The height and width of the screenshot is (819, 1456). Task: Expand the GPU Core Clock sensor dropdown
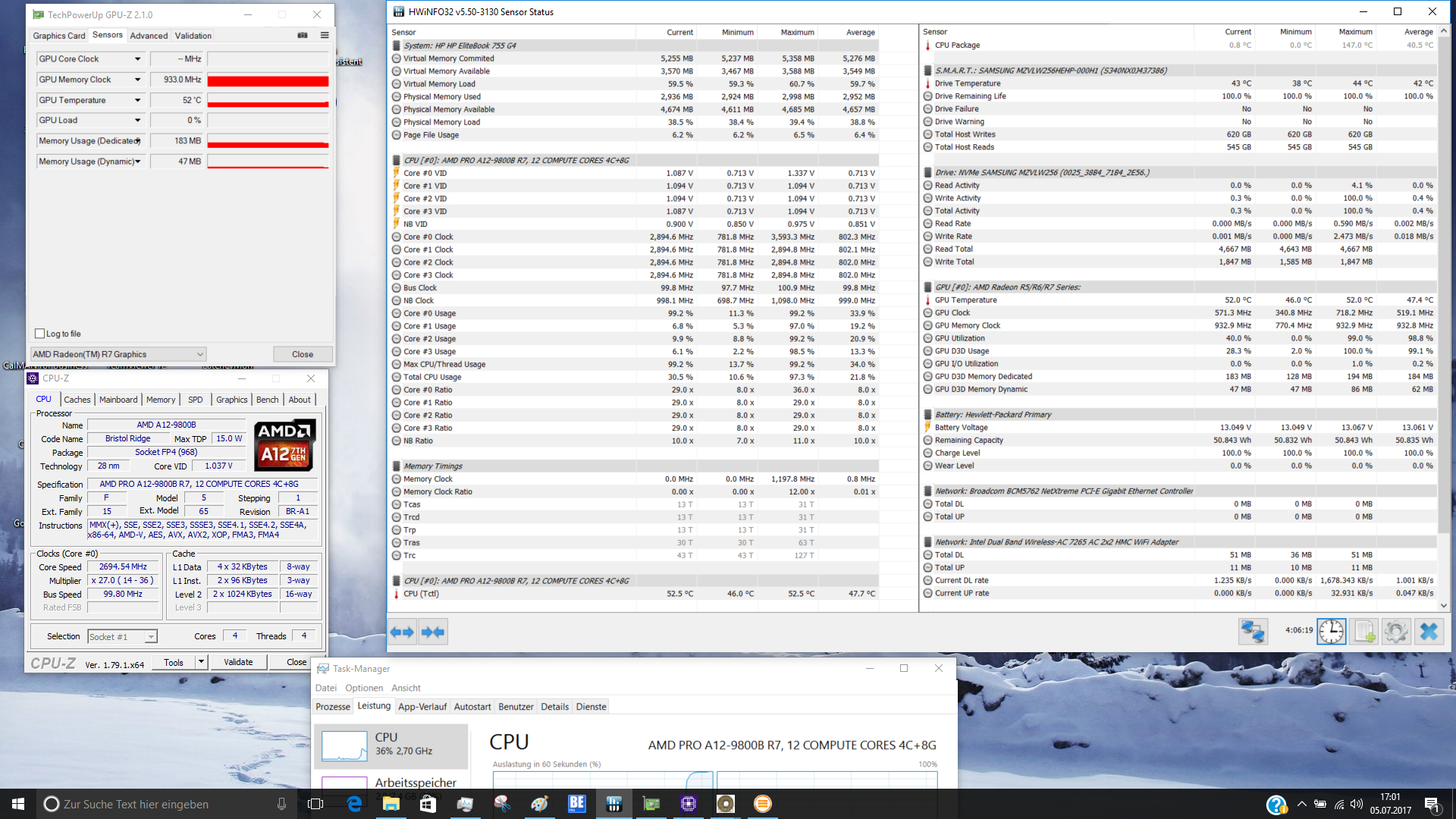click(137, 59)
